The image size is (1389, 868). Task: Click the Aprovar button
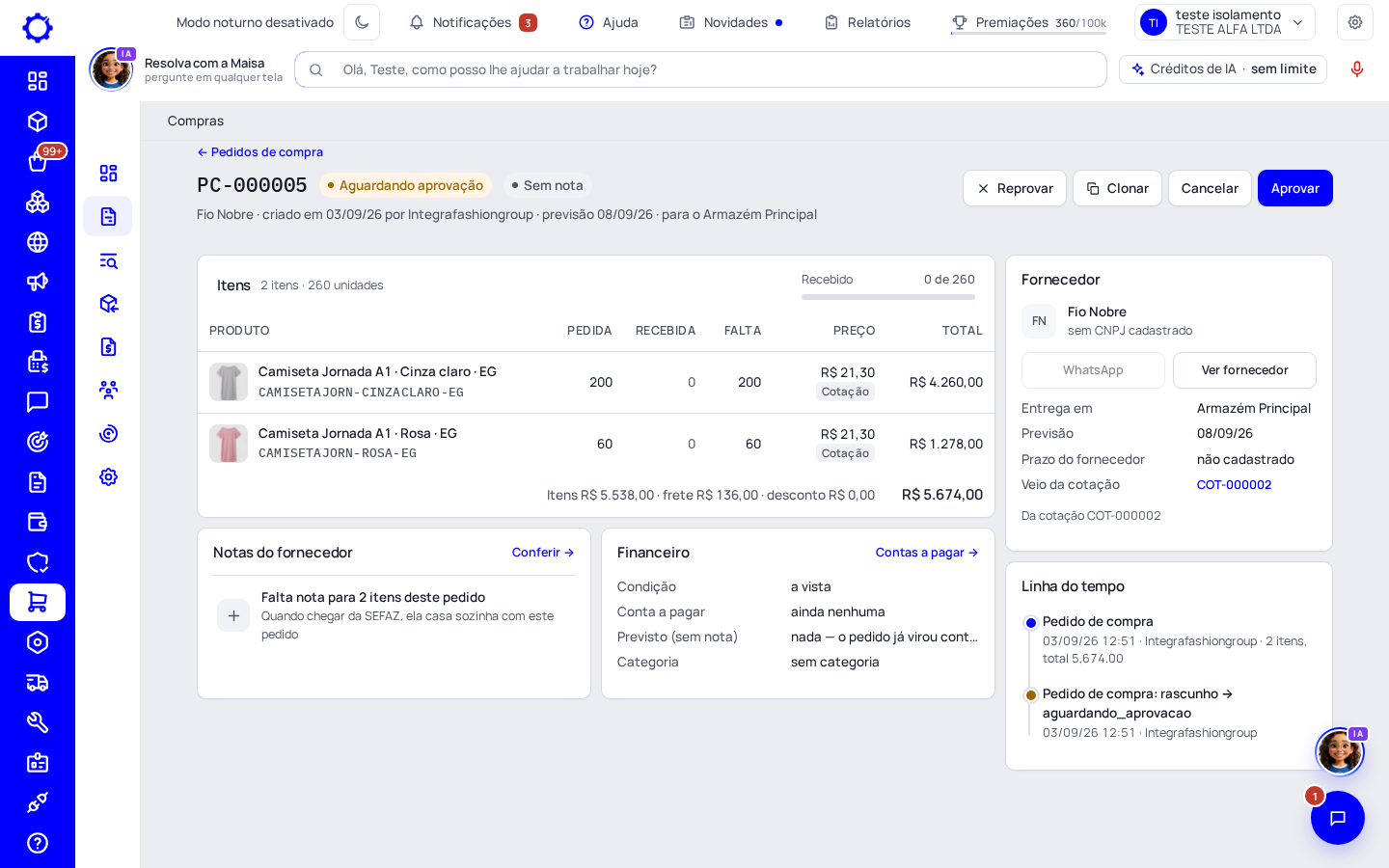point(1295,188)
